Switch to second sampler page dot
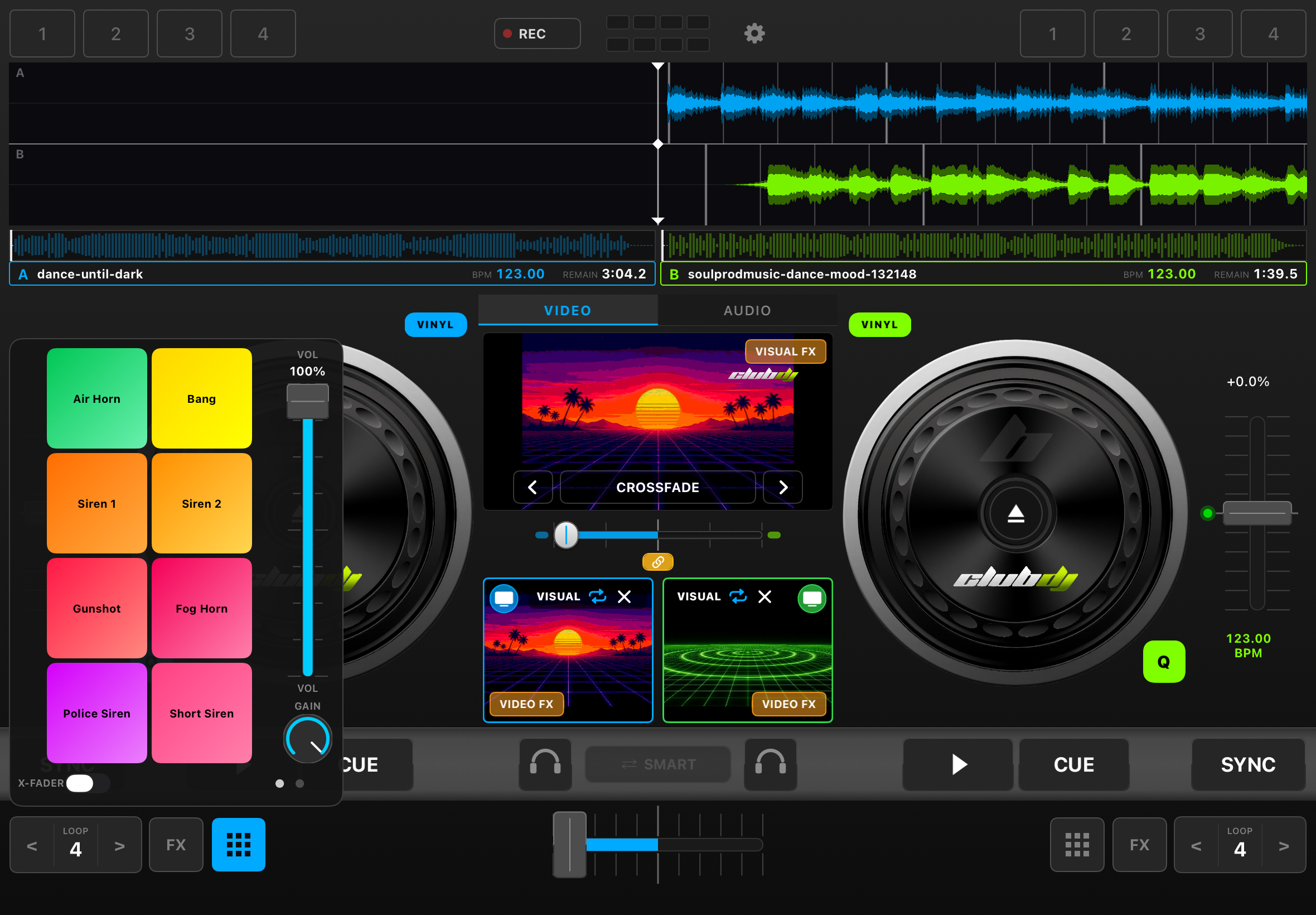The height and width of the screenshot is (915, 1316). [x=299, y=783]
